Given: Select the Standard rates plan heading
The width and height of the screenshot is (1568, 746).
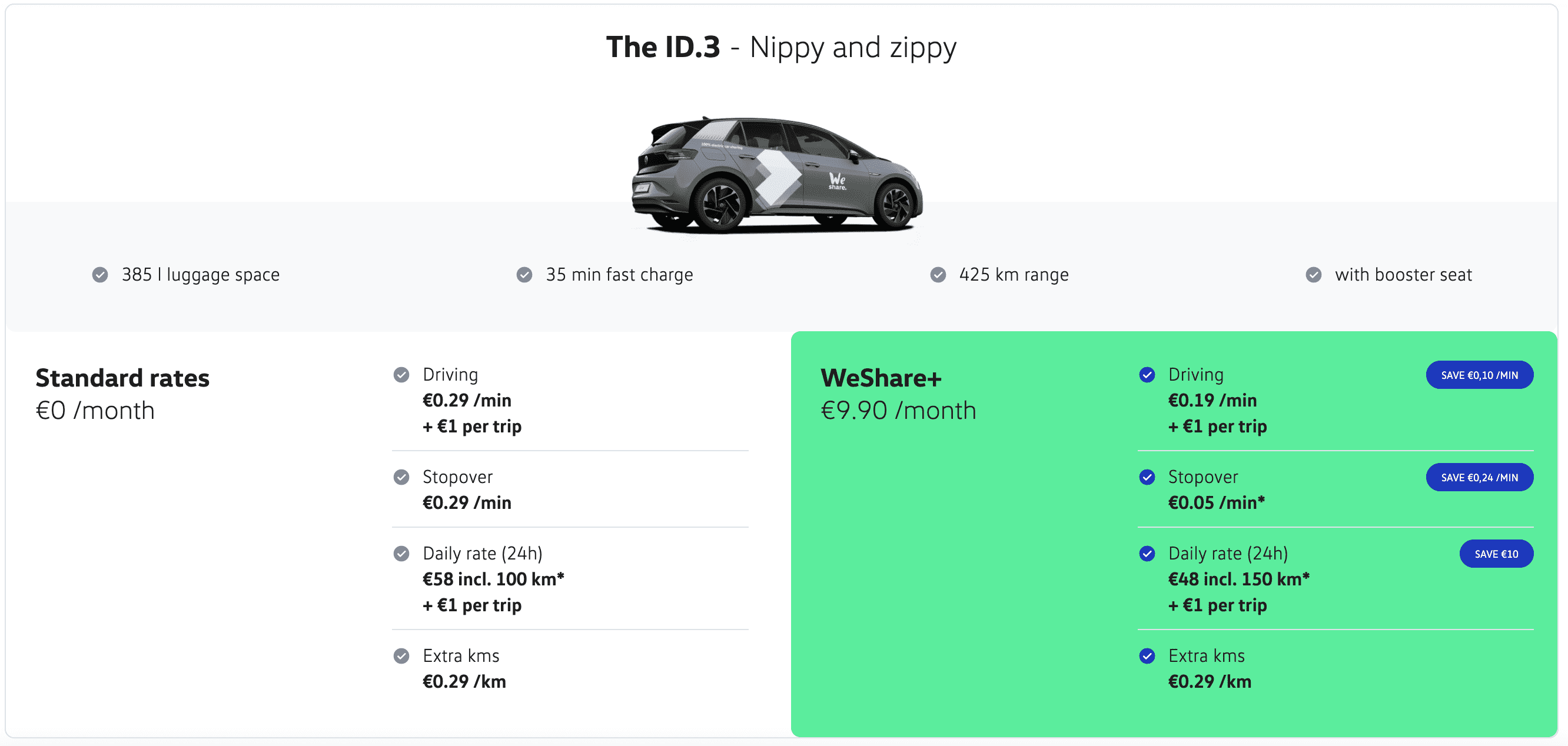Looking at the screenshot, I should (x=122, y=378).
